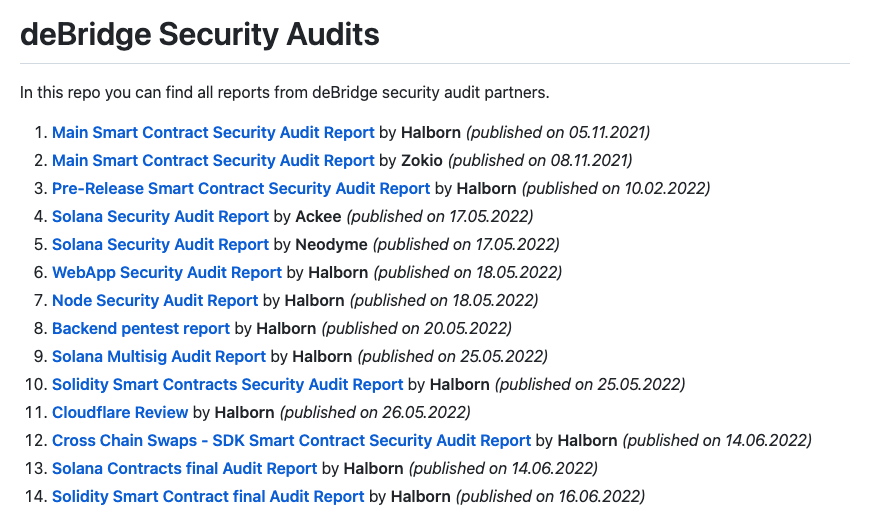Screen dimensions: 872x527
Task: Click the intro sentence about audit partners
Action: coord(285,92)
